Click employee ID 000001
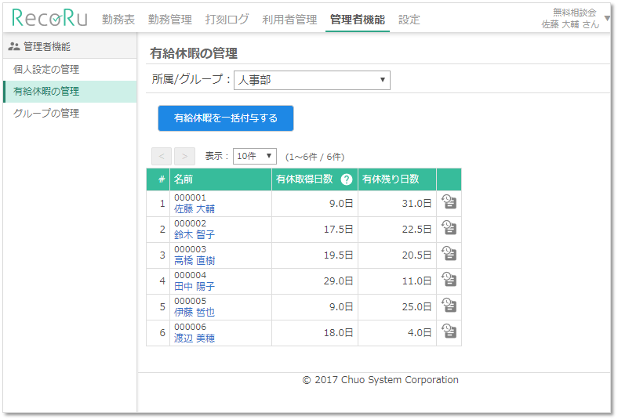This screenshot has width=618, height=420. pos(190,198)
